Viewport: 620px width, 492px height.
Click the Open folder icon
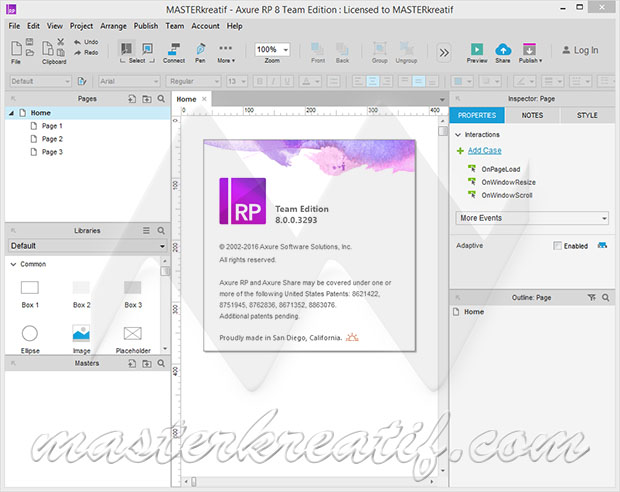[x=30, y=53]
